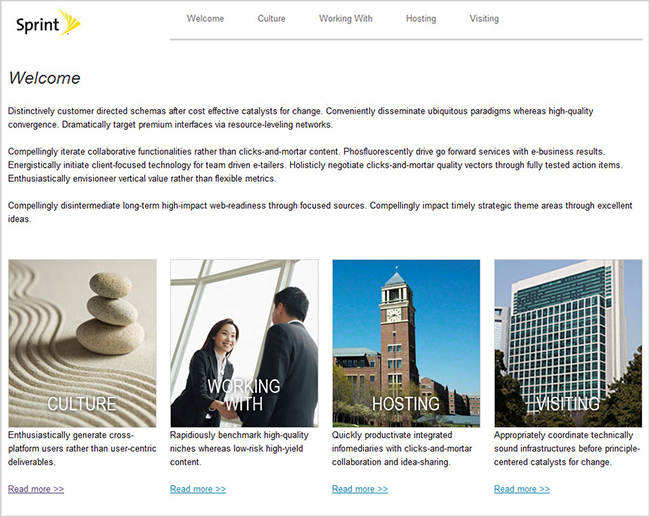Open the Culture navigation tab
650x517 pixels.
(272, 19)
